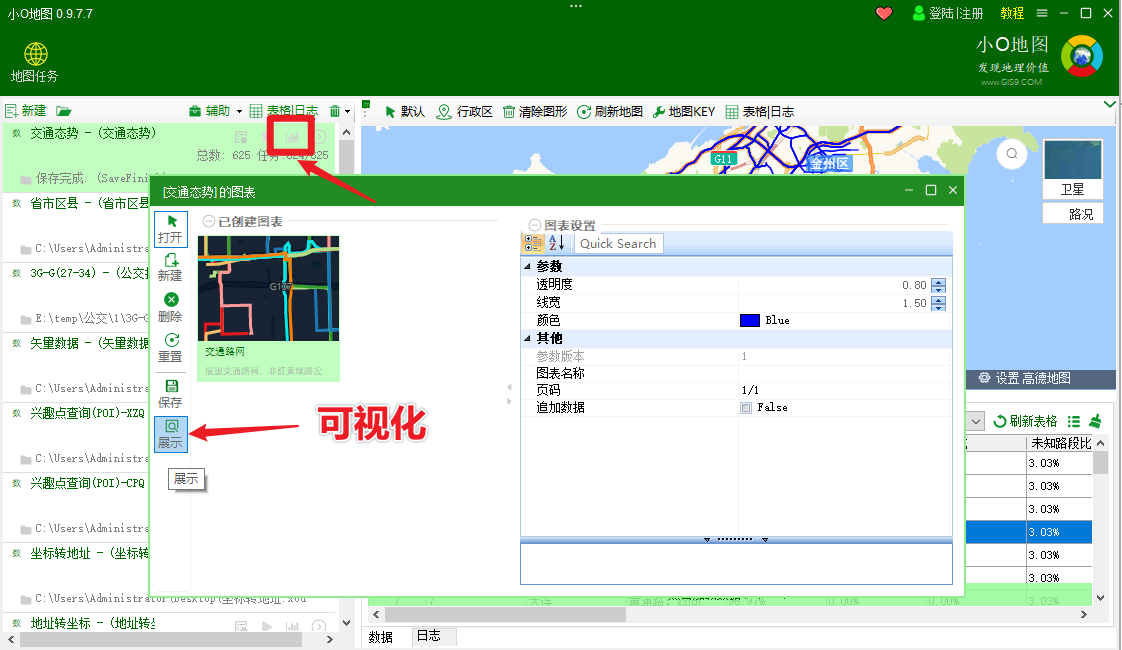This screenshot has height=650, width=1122.
Task: Click the settings-list icon on the 交通态势 row
Action: [241, 137]
